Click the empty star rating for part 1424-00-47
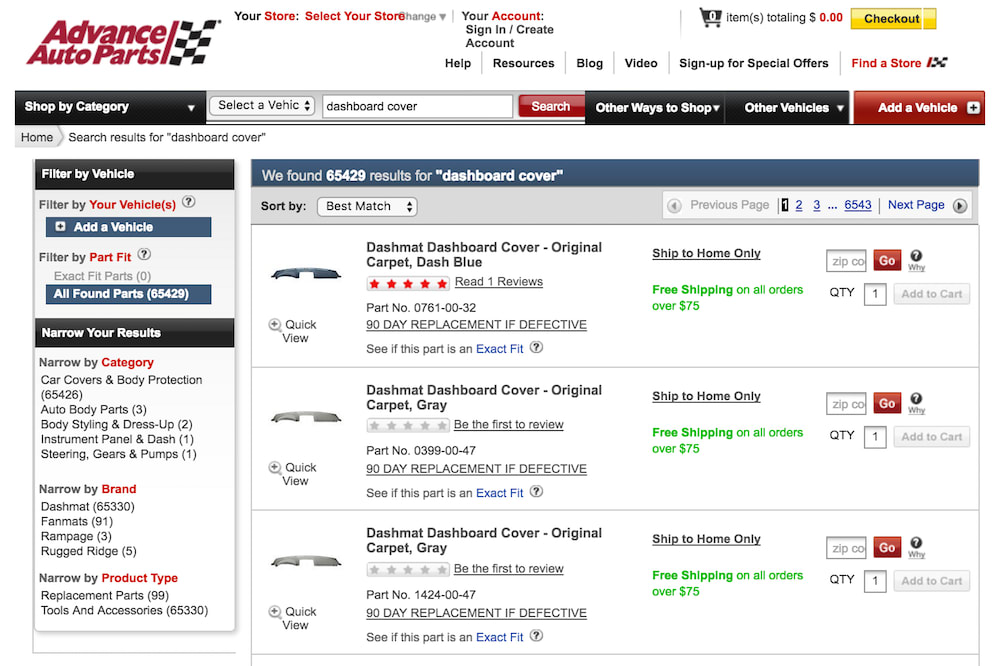 click(408, 570)
